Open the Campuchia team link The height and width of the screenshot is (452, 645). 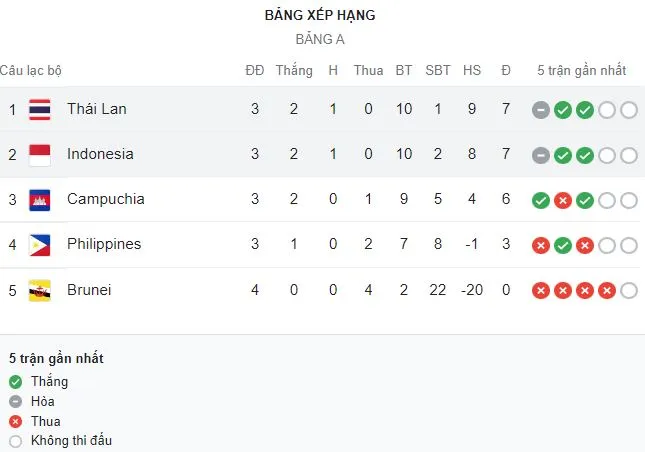(x=105, y=199)
